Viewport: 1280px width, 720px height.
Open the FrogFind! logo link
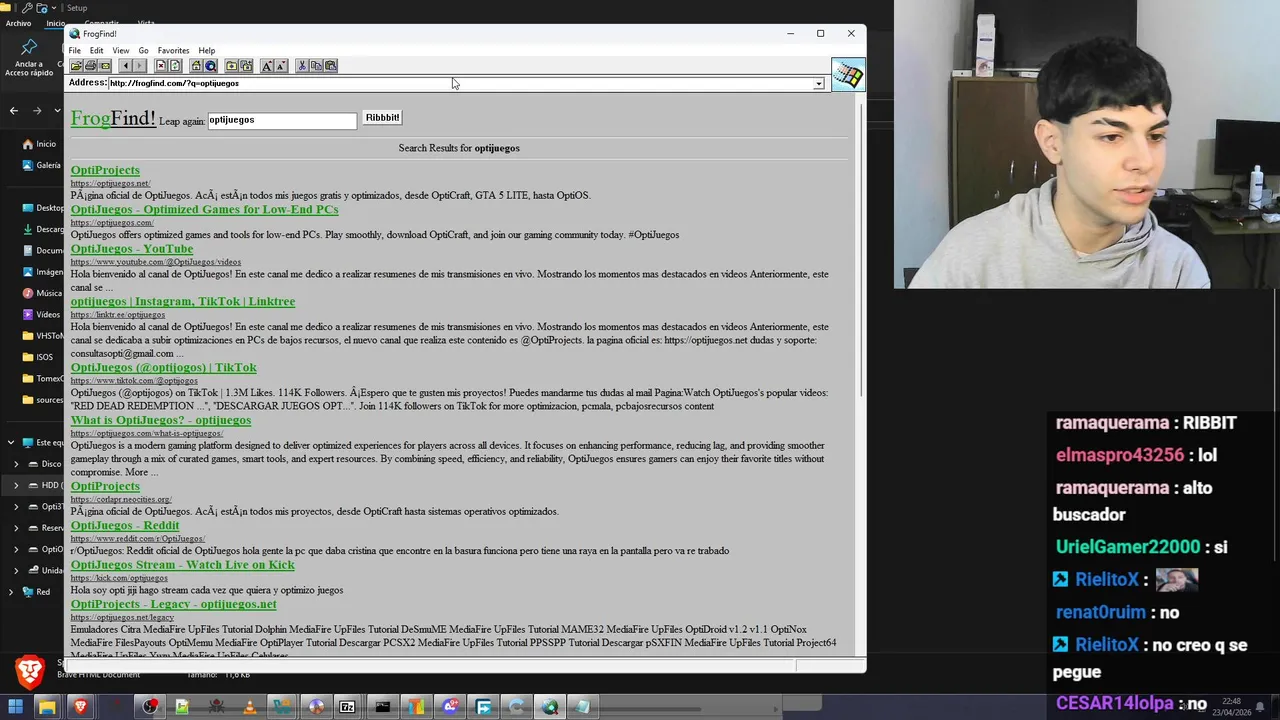tap(113, 119)
